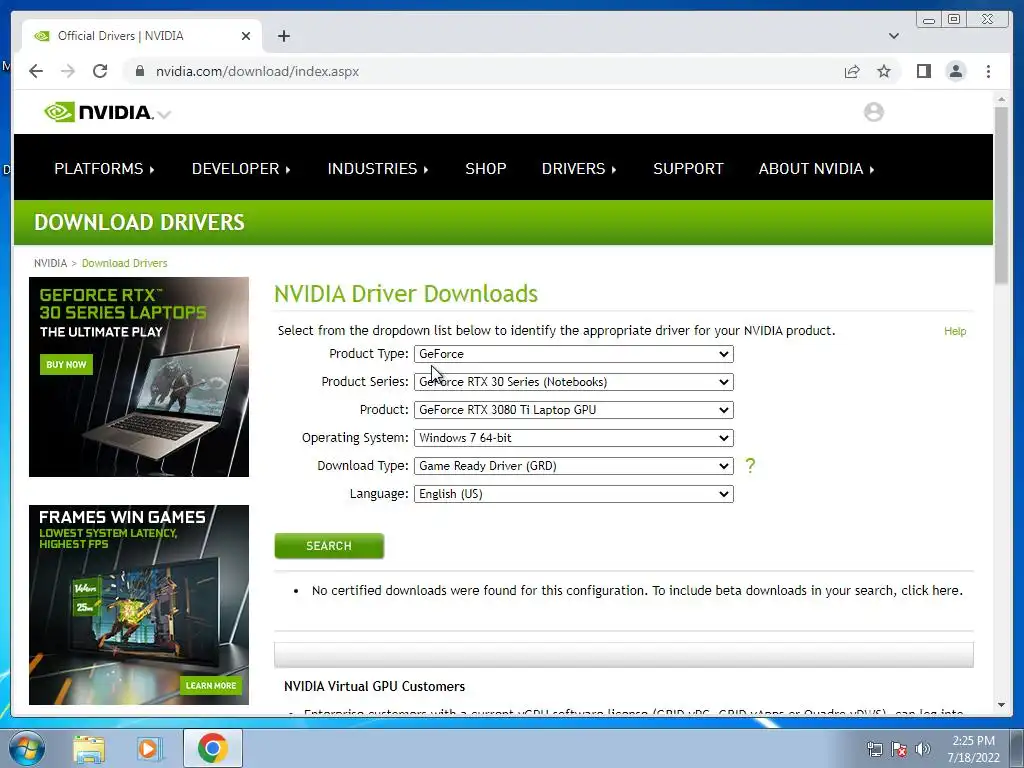Image resolution: width=1024 pixels, height=768 pixels.
Task: Open the Product Series dropdown
Action: click(x=573, y=382)
